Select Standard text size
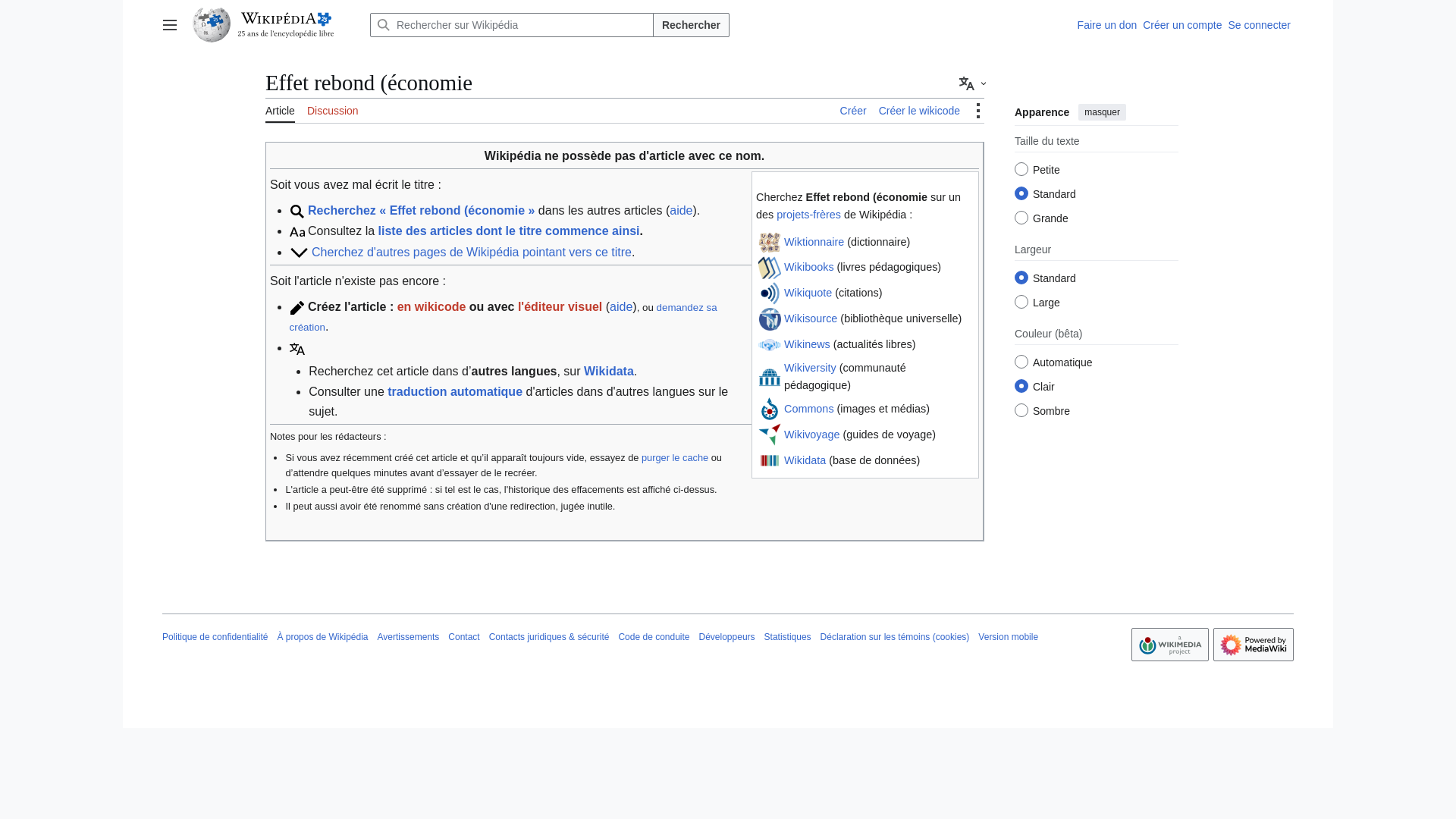 (x=1021, y=193)
